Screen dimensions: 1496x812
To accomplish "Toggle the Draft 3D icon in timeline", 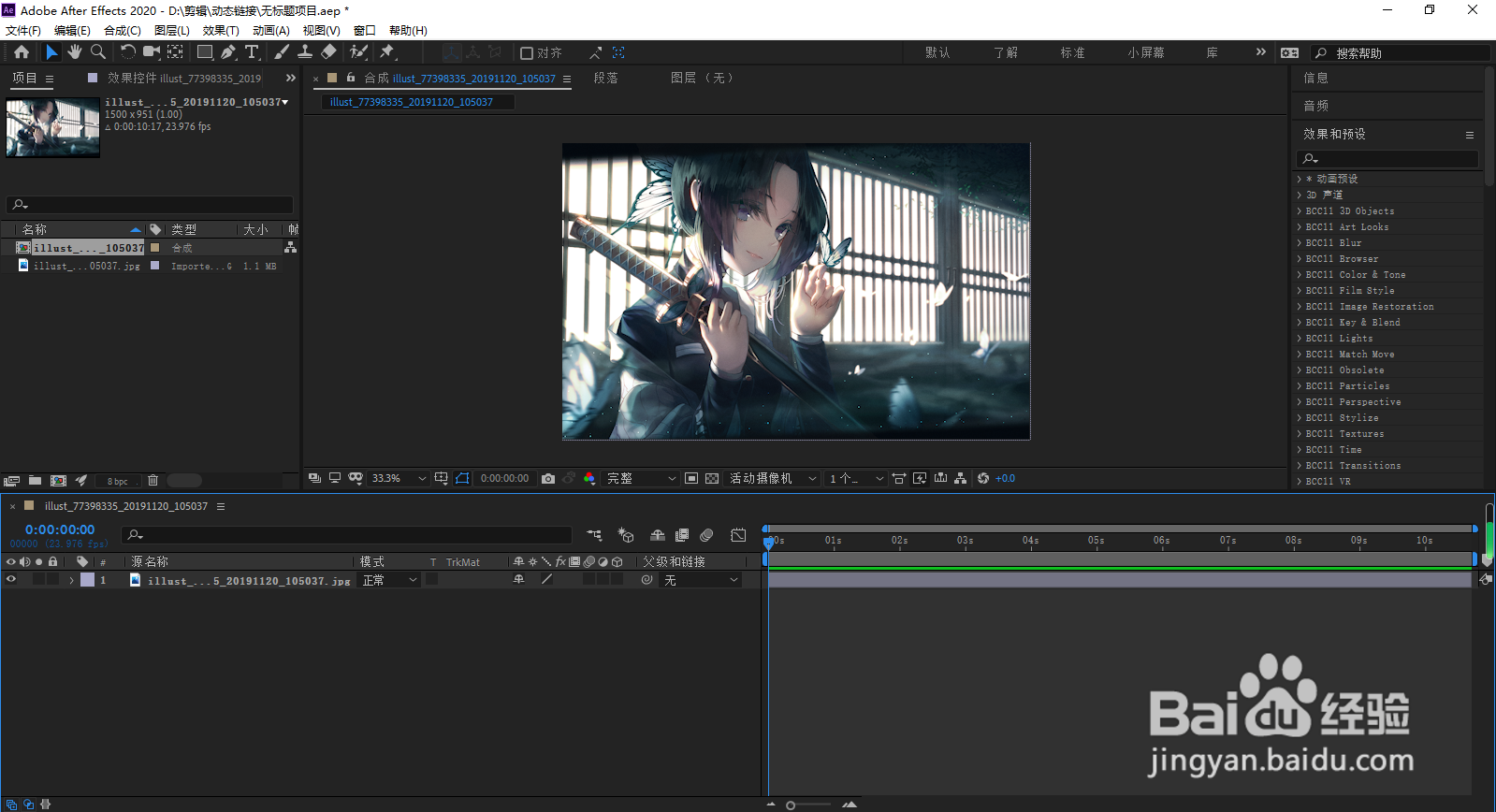I will click(x=626, y=535).
